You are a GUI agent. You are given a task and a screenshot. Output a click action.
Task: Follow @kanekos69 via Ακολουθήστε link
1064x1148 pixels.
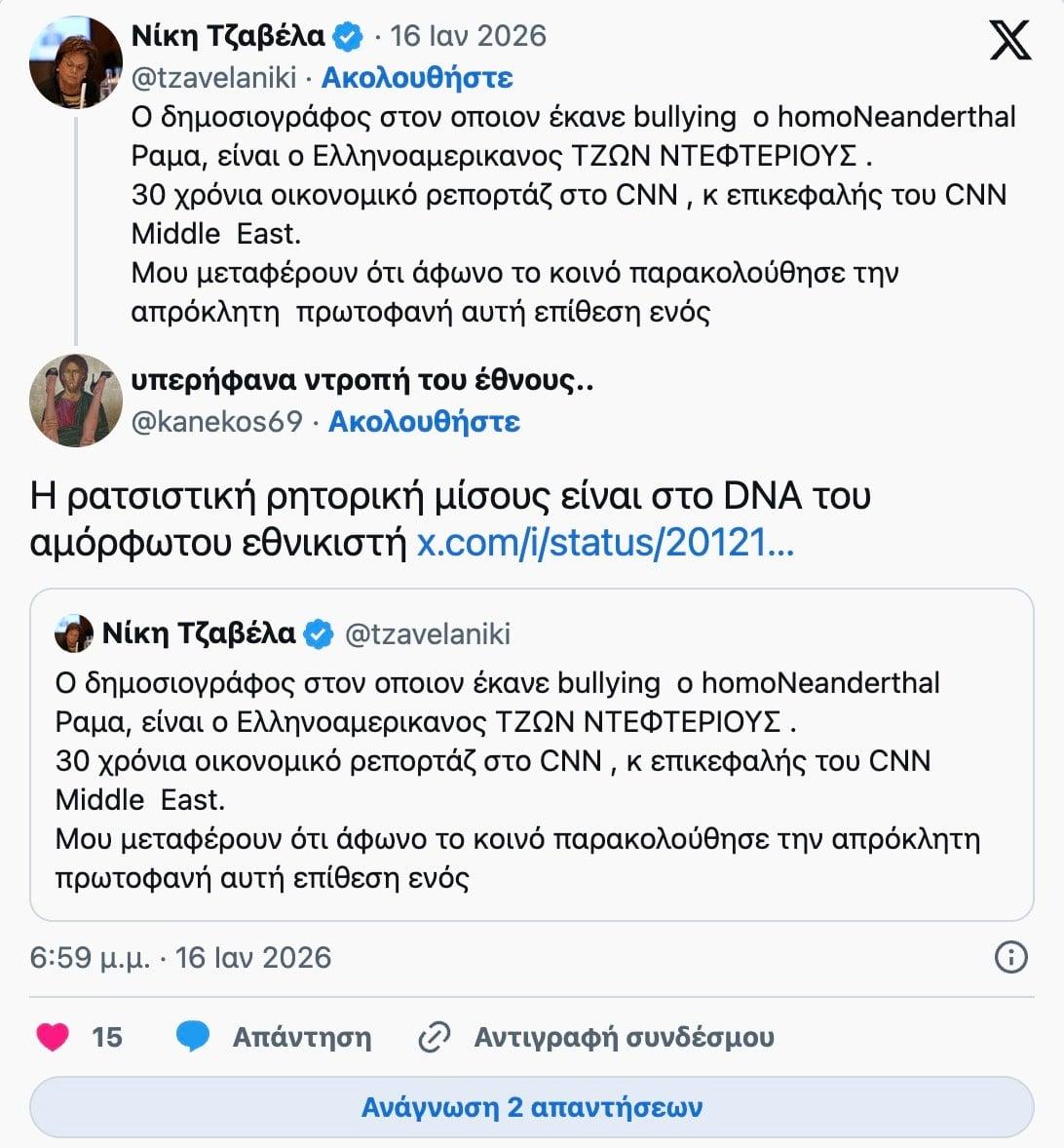pos(424,422)
